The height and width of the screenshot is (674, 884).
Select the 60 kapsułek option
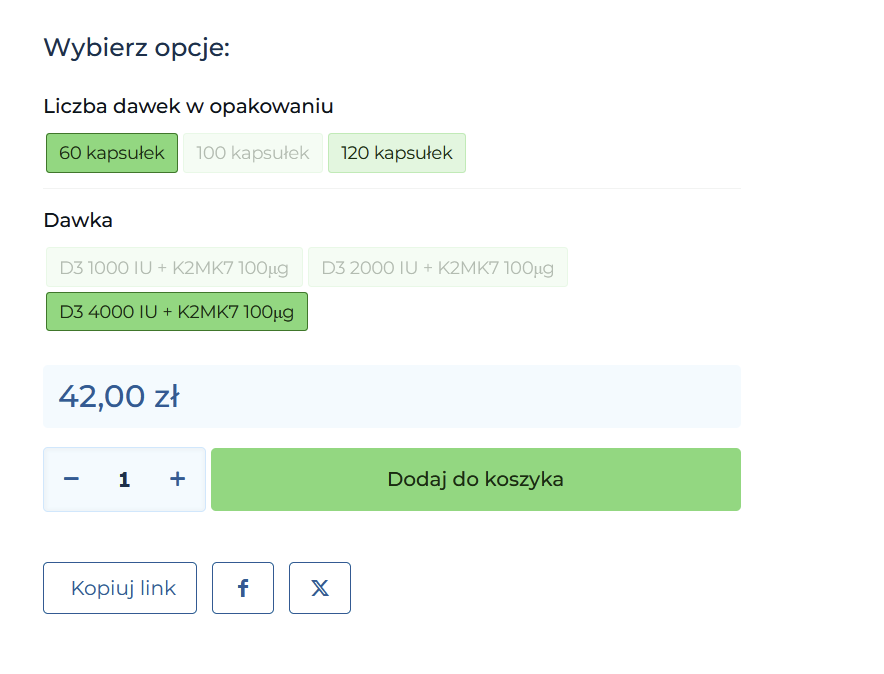click(112, 153)
